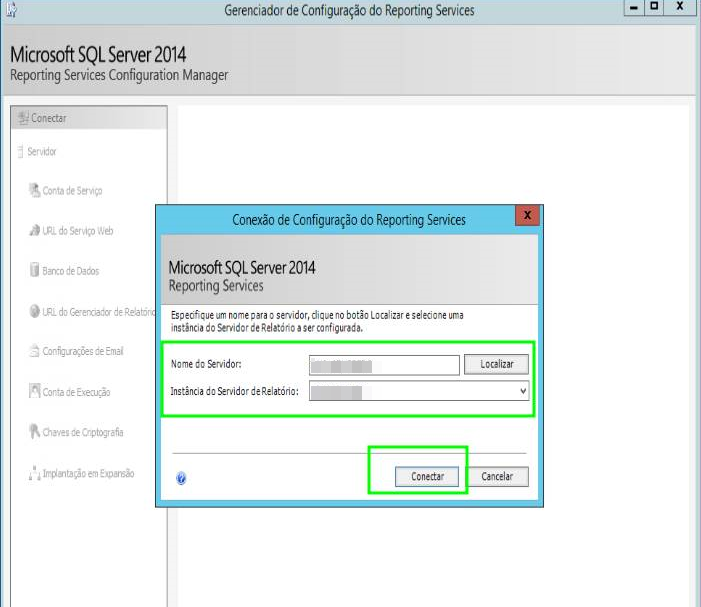Click the Banco de Dados cylinder icon
701x607 pixels.
(34, 270)
